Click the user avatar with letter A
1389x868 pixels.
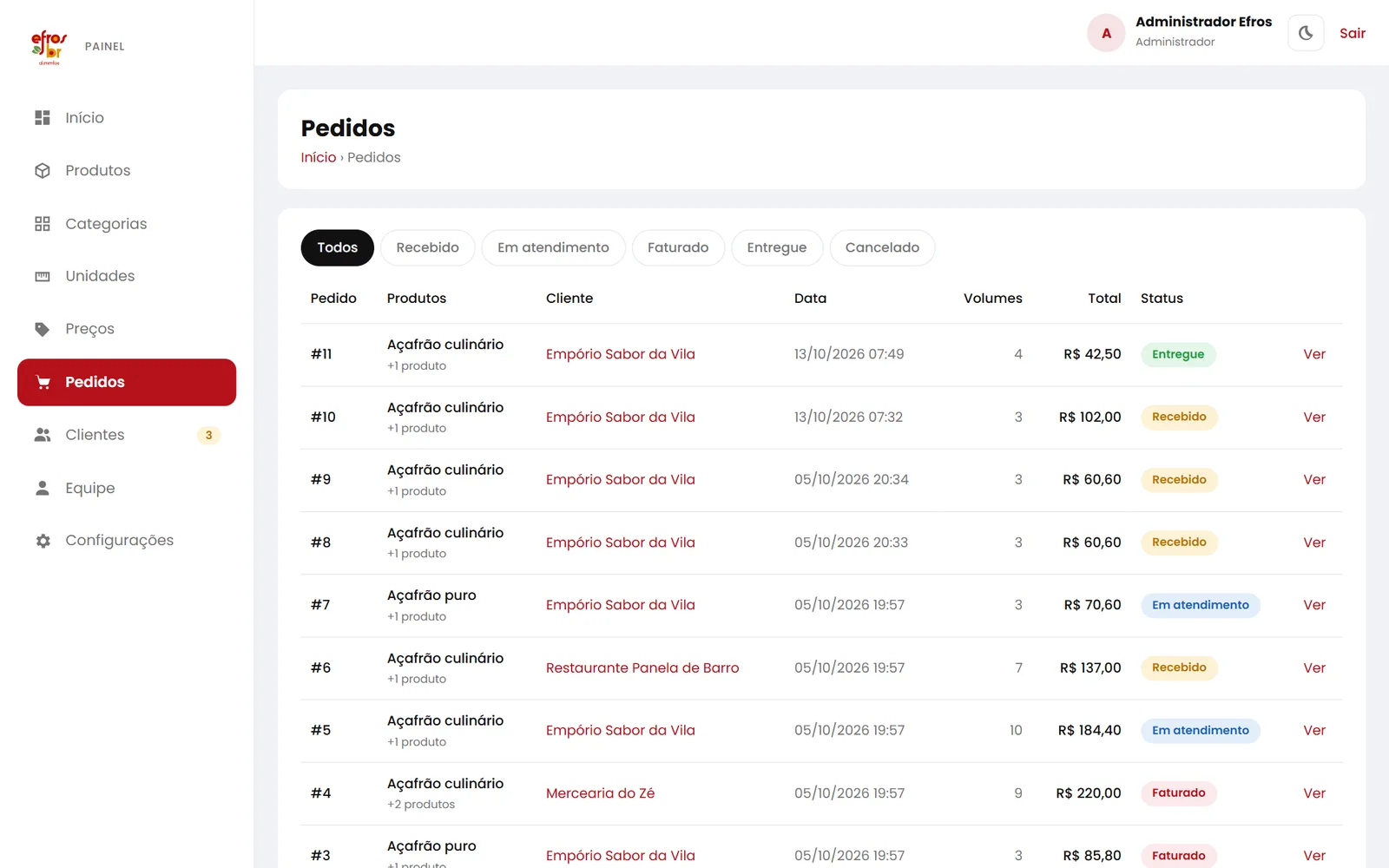tap(1106, 33)
